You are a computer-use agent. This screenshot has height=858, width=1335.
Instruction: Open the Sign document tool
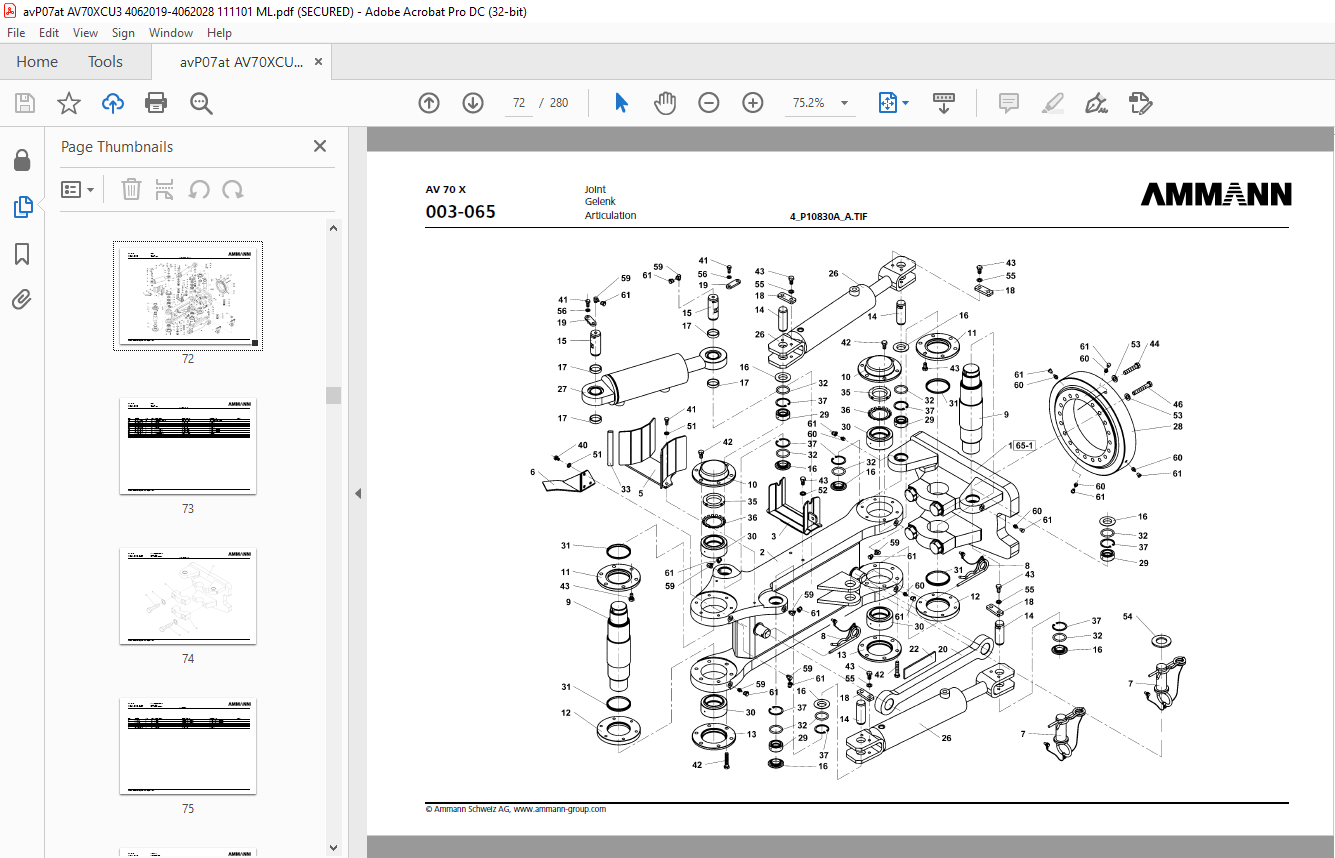coord(1096,103)
